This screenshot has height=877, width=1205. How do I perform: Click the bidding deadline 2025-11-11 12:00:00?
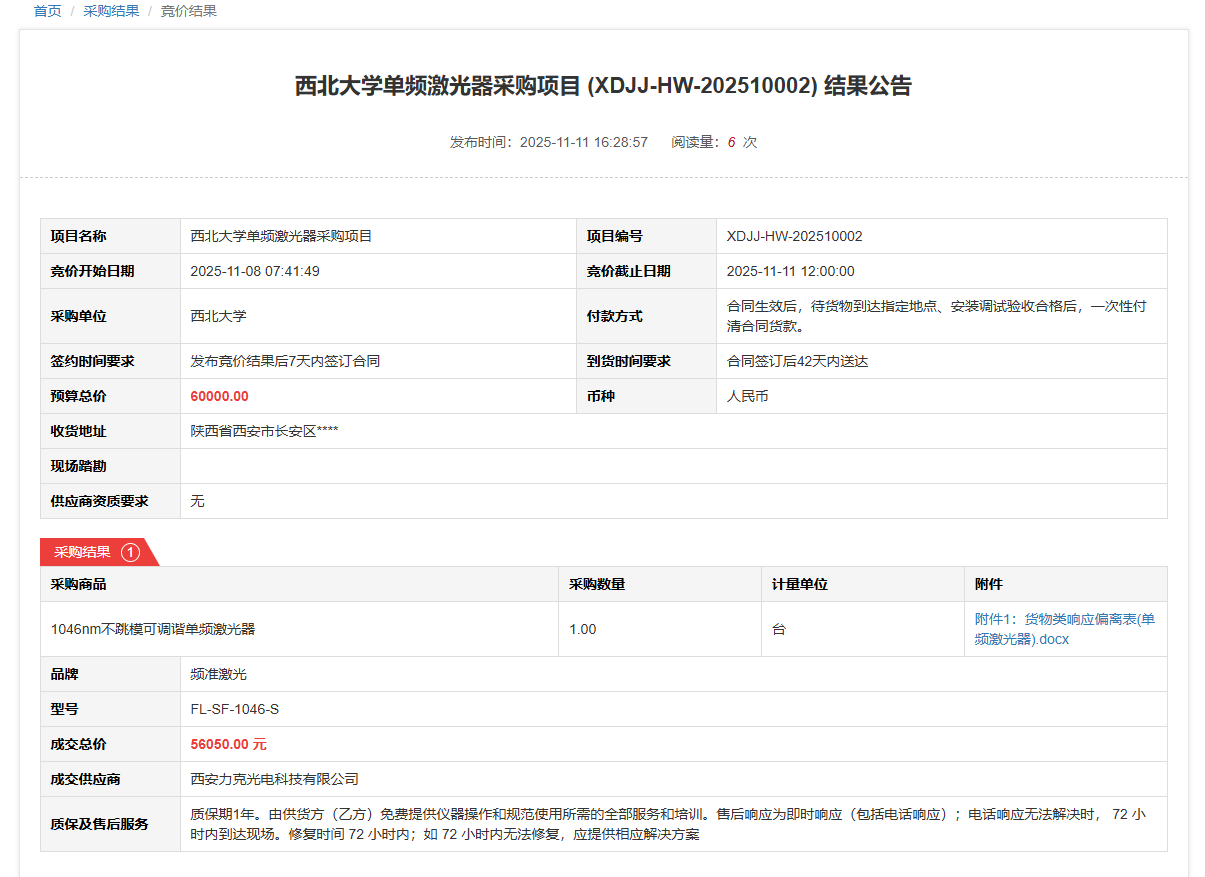coord(790,271)
